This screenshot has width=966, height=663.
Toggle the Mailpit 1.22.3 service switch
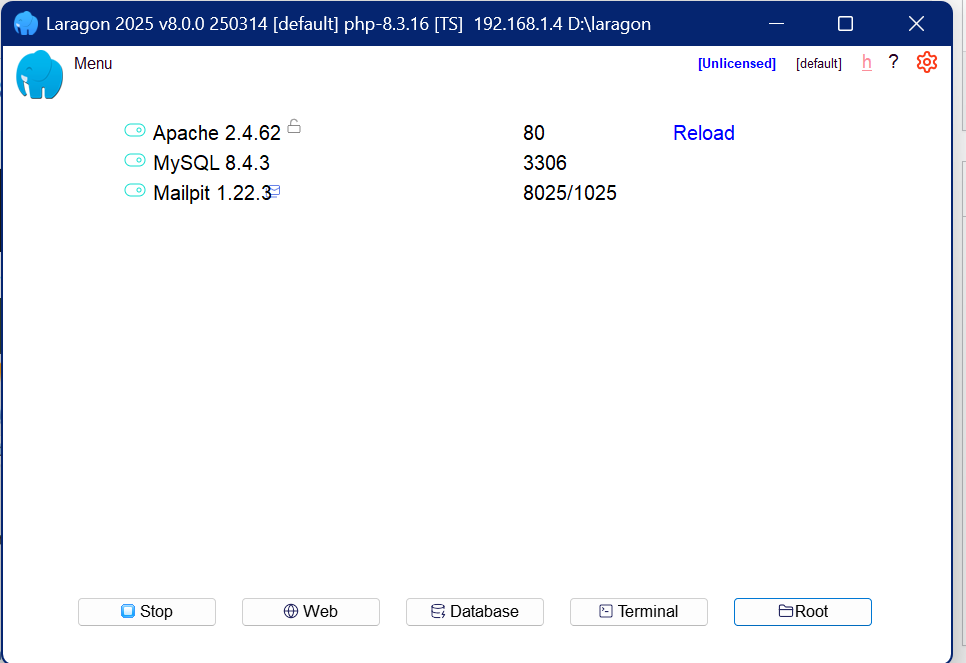[135, 190]
